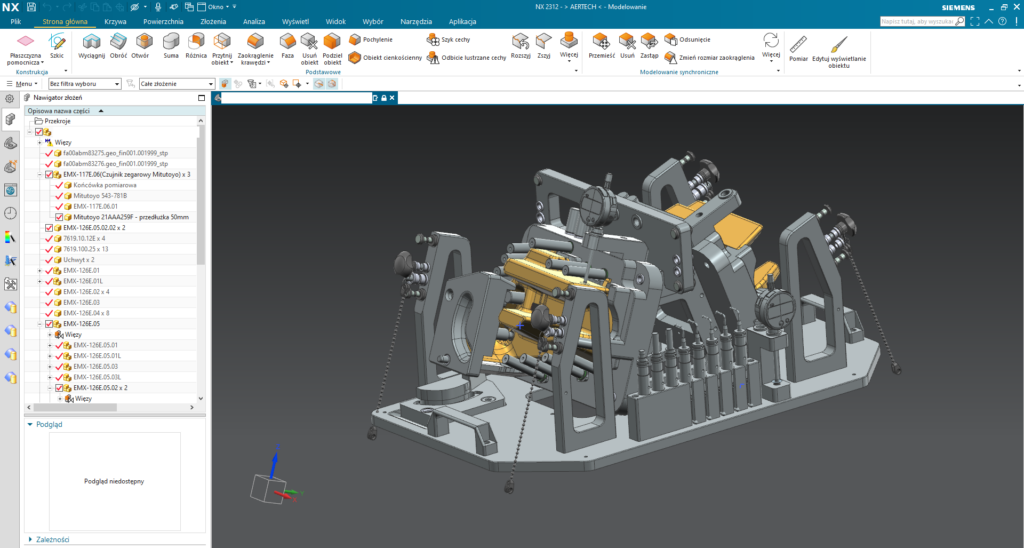Select the Rozszyj unsew tool
This screenshot has width=1024, height=548.
(x=520, y=46)
